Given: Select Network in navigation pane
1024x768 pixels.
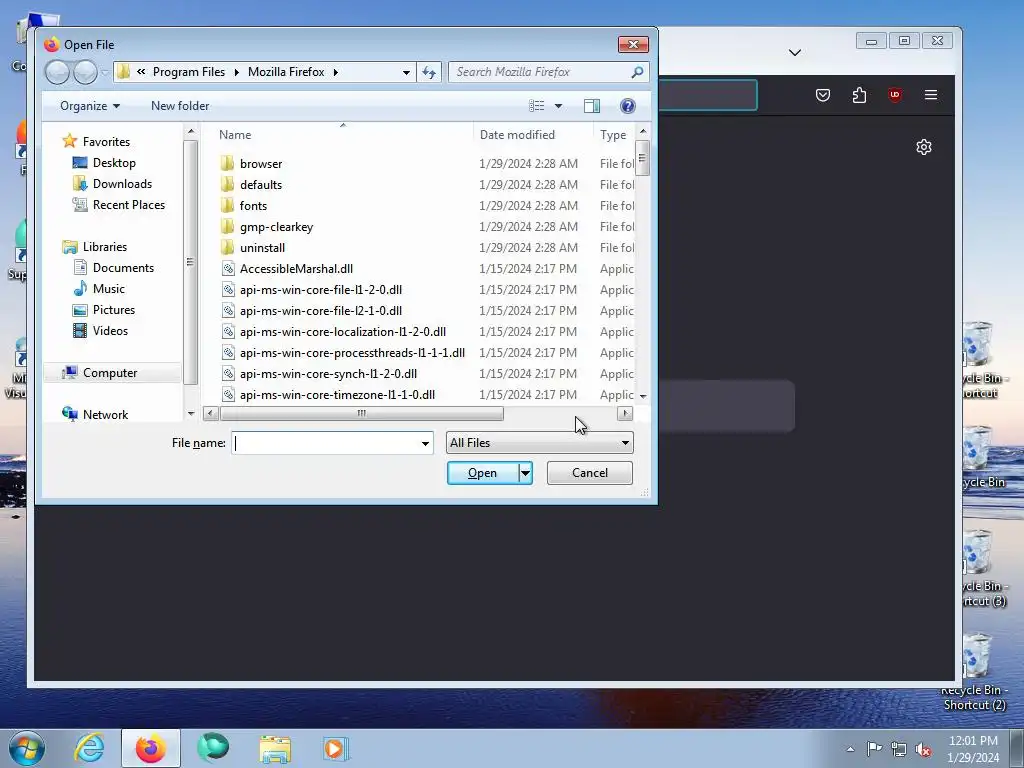Looking at the screenshot, I should [x=105, y=415].
